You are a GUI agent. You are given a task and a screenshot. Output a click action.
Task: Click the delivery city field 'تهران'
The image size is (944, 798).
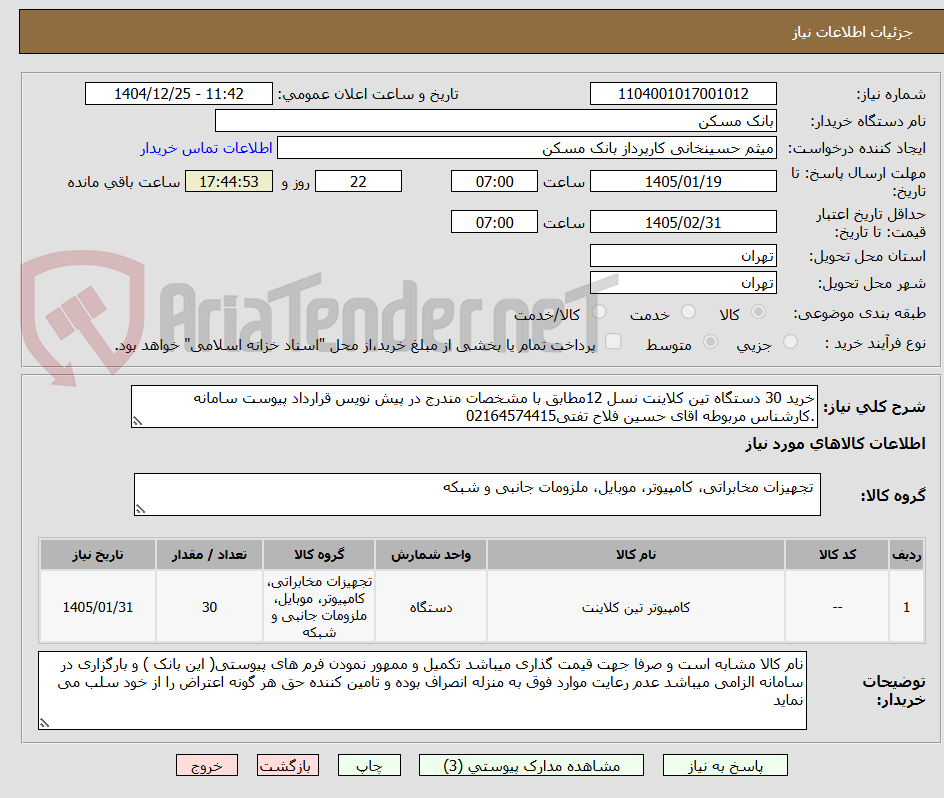point(683,283)
